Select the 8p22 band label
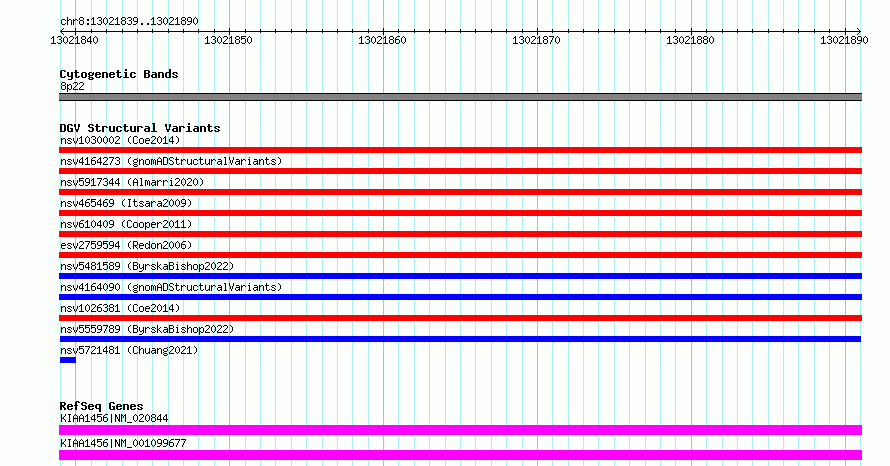 coord(72,86)
